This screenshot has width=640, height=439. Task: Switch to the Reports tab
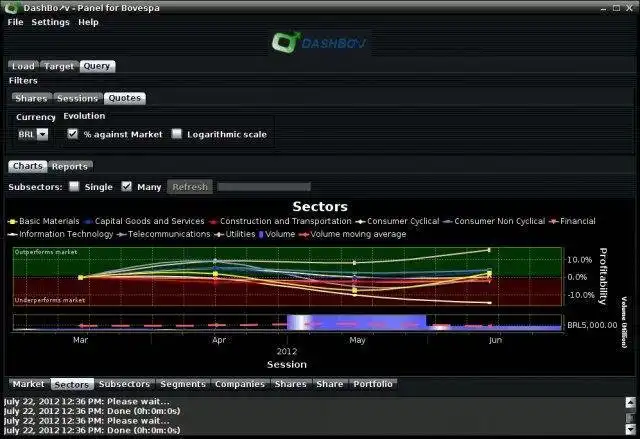point(70,166)
